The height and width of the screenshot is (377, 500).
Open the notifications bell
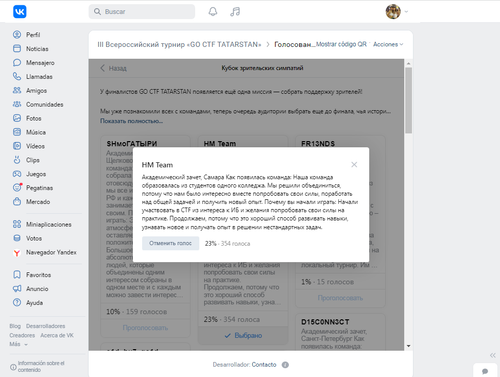coord(213,12)
